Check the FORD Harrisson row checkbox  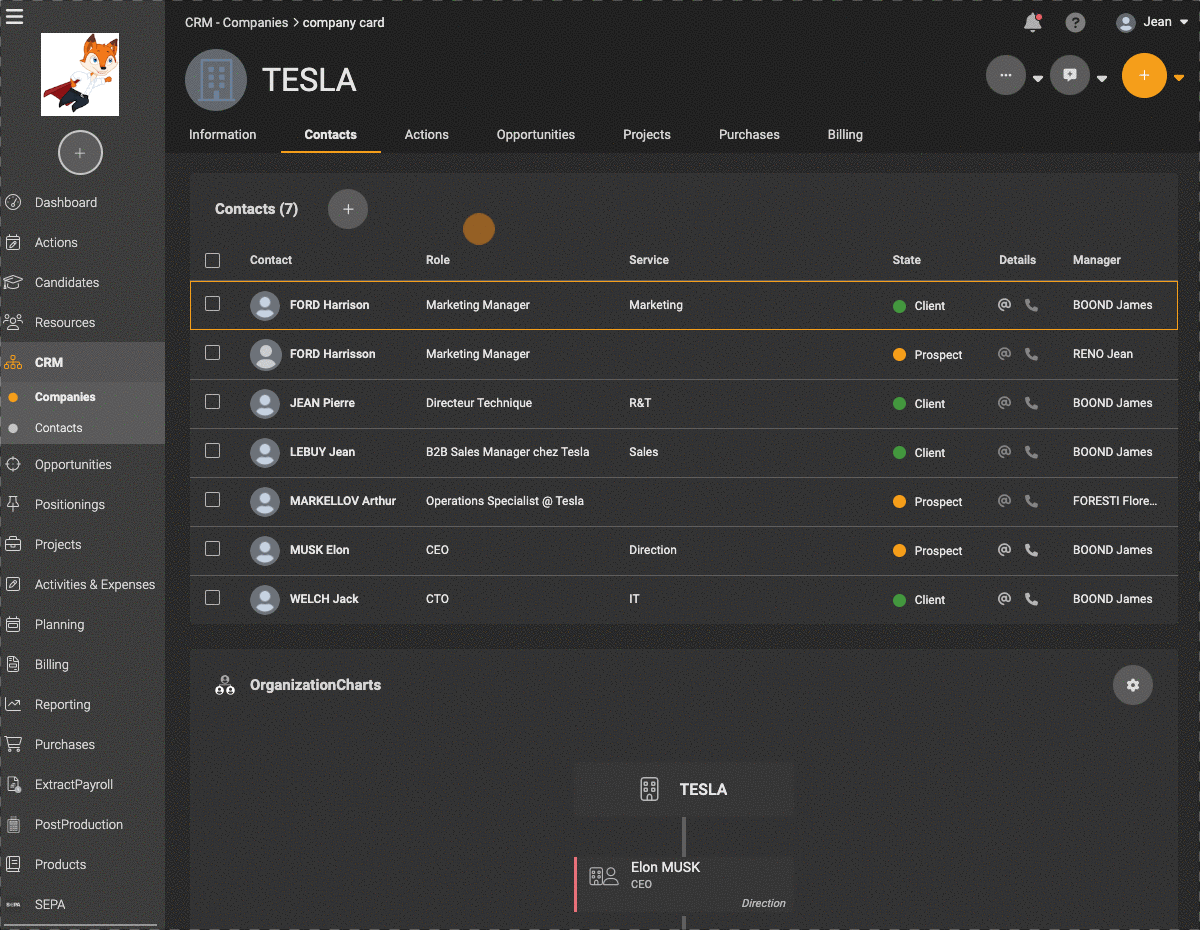coord(212,353)
